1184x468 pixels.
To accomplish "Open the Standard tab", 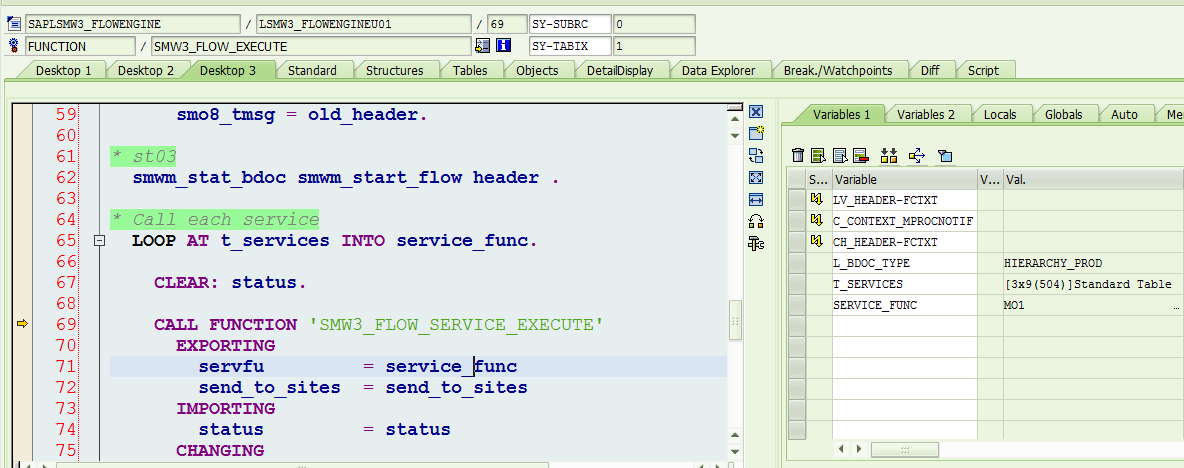I will (x=312, y=70).
